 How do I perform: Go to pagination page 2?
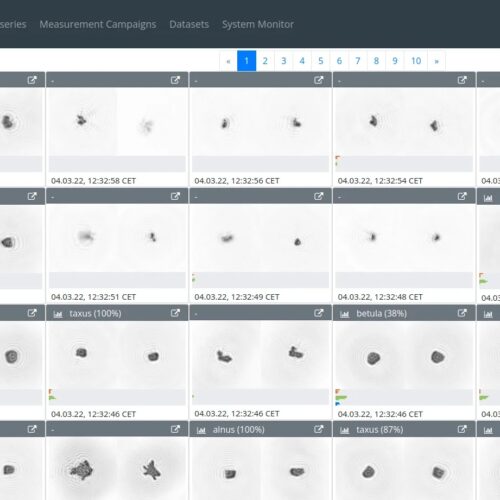(x=265, y=61)
